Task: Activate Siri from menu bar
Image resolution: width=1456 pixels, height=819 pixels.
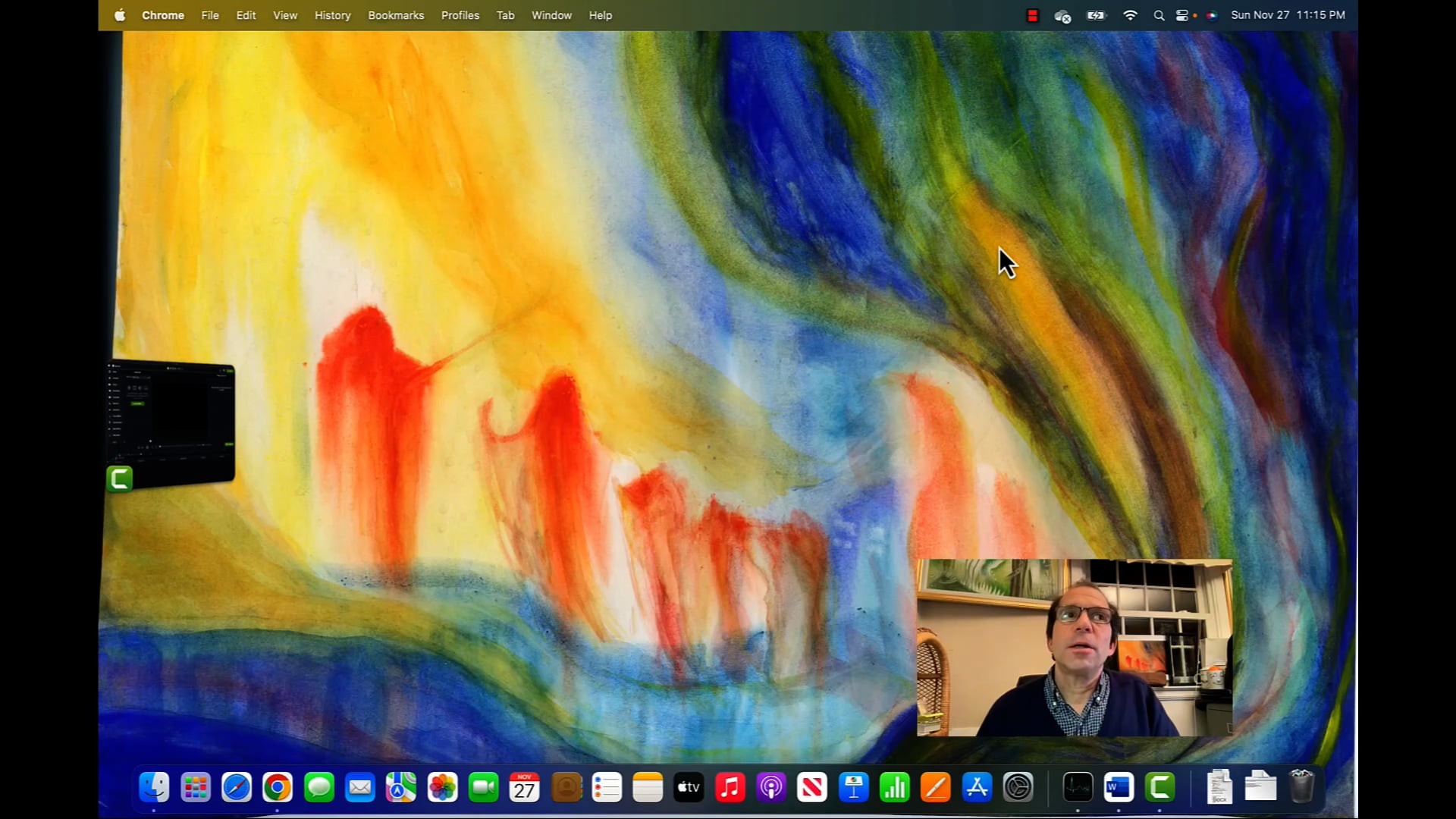Action: (x=1212, y=15)
